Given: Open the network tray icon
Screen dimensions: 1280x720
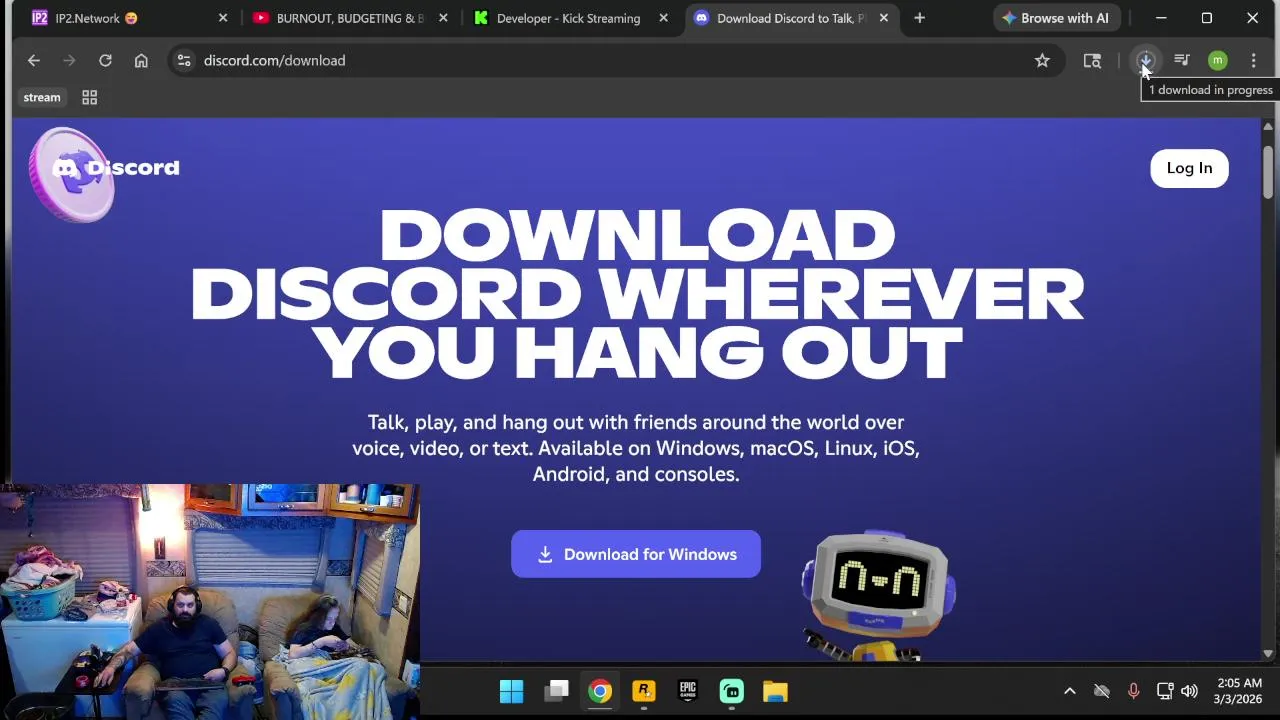Looking at the screenshot, I should pos(1165,691).
